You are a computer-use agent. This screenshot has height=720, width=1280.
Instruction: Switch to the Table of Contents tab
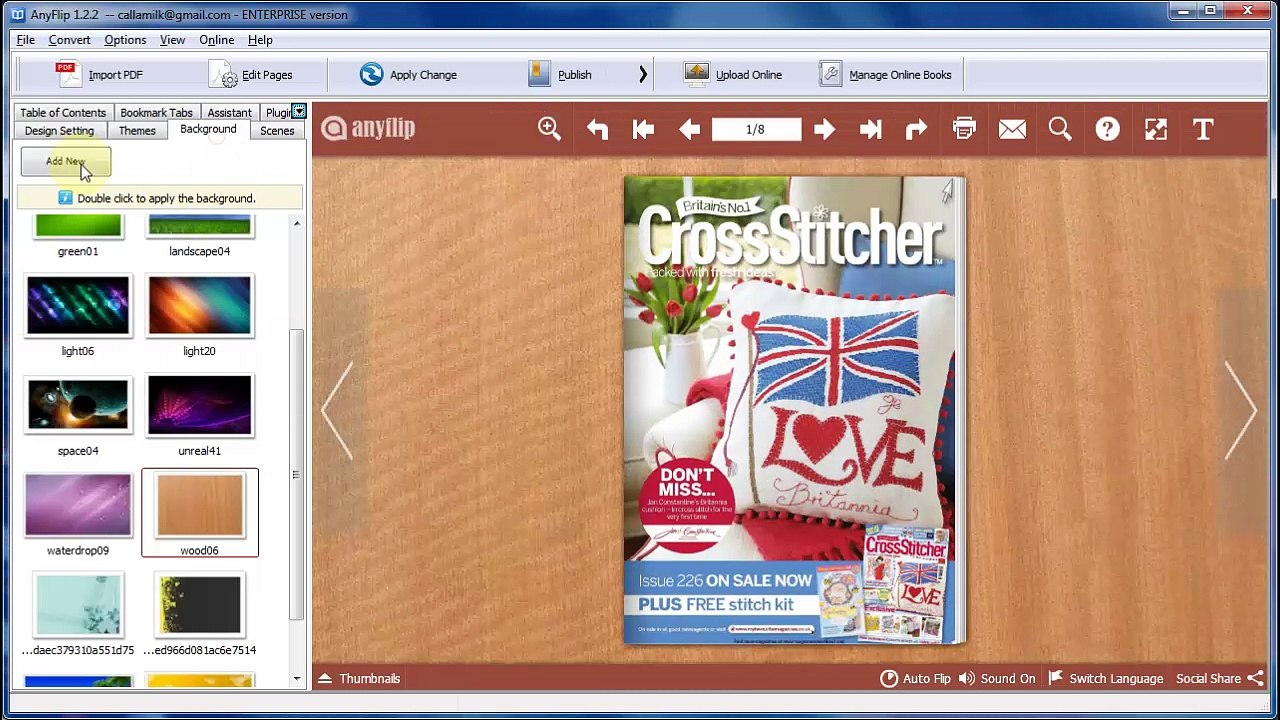(x=63, y=112)
